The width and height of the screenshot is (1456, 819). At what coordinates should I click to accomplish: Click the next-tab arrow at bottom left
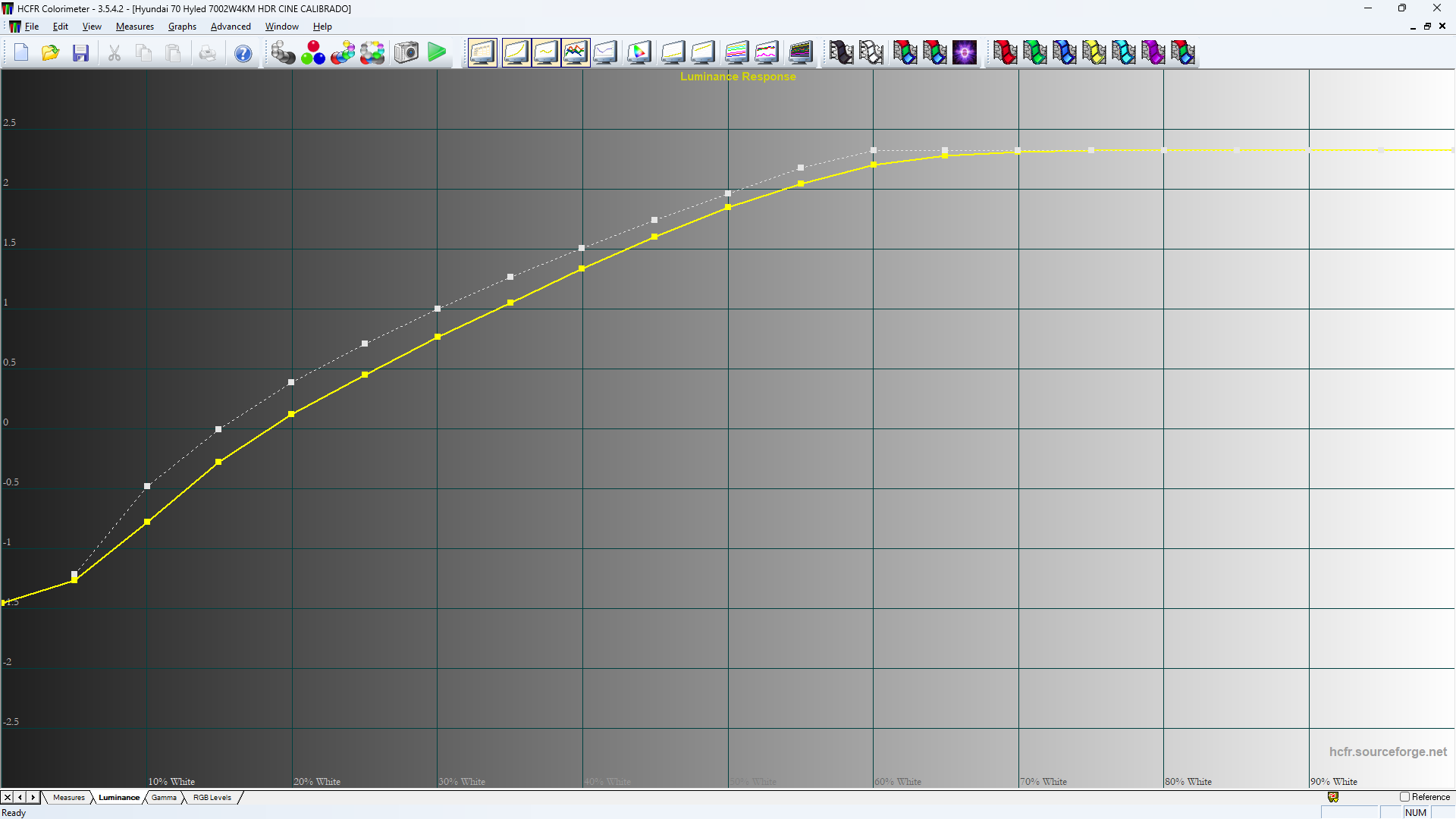[32, 797]
